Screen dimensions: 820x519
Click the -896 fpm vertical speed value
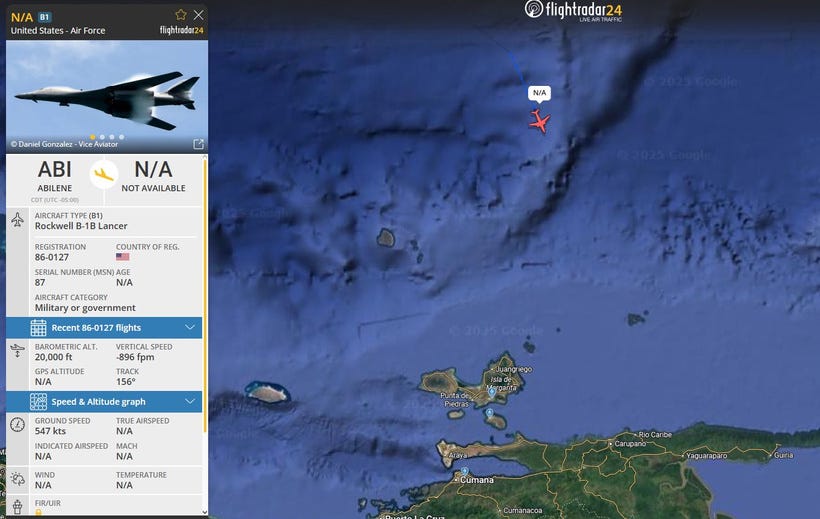135,357
